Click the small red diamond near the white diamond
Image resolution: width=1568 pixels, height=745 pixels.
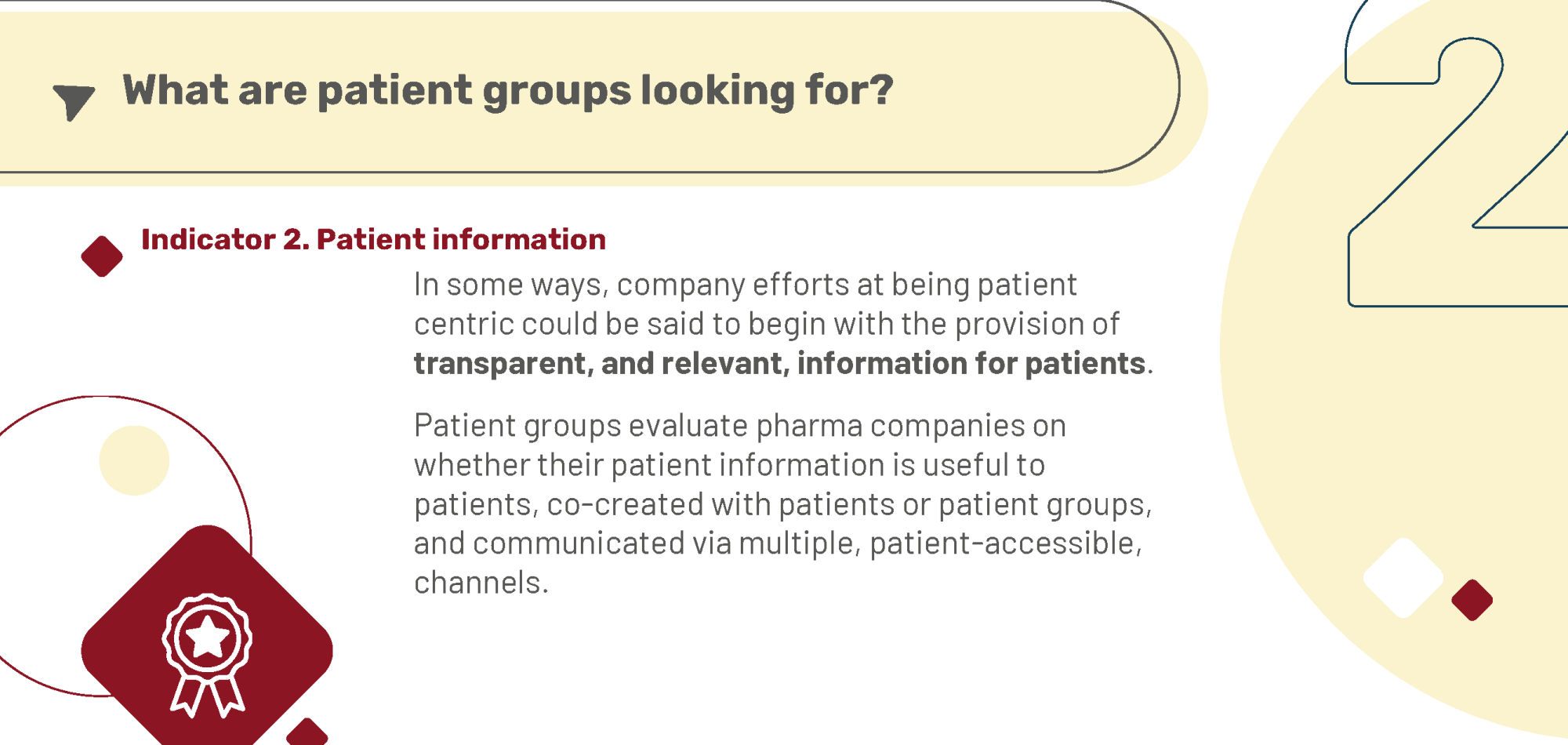1472,600
